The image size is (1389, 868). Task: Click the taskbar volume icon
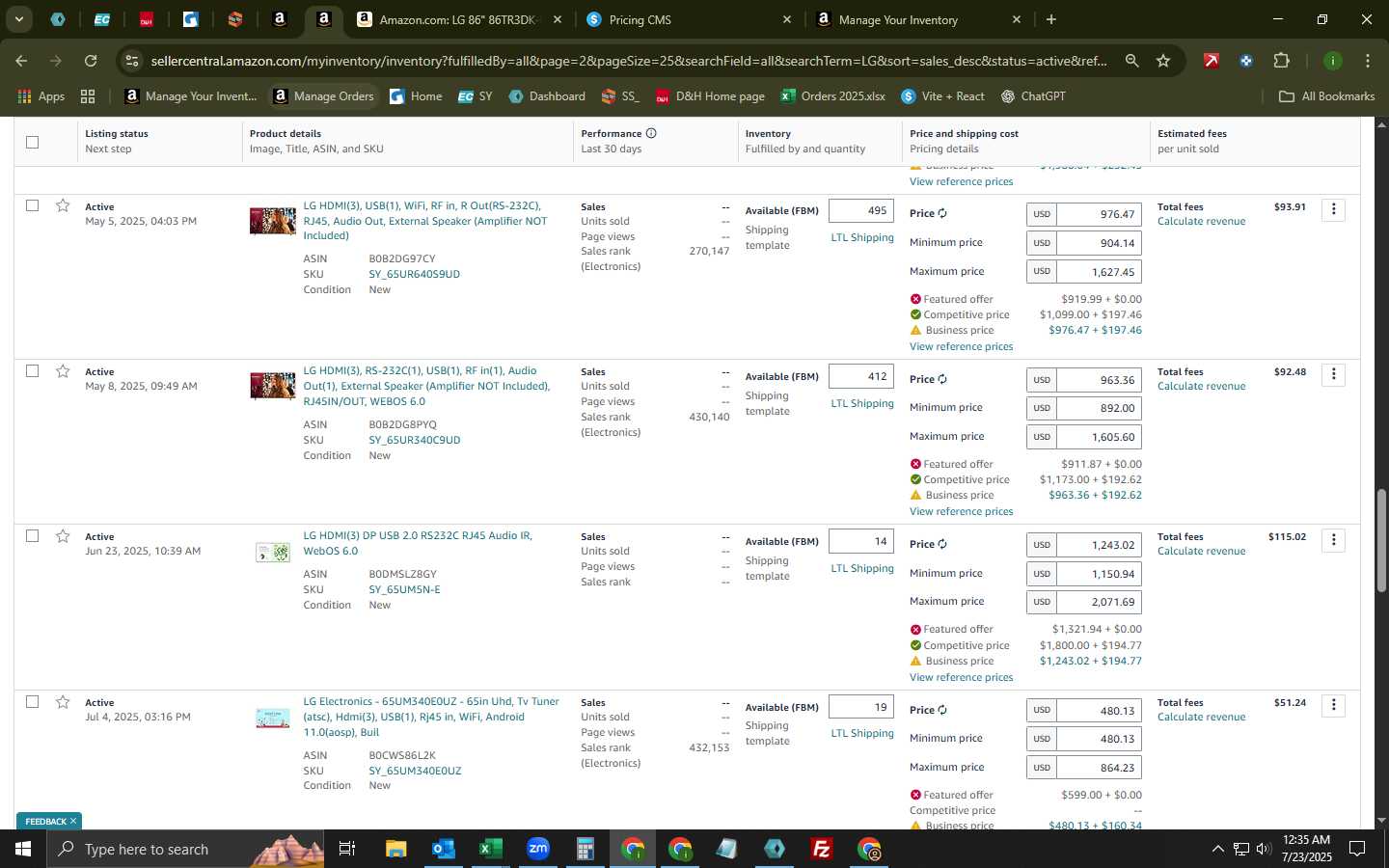click(x=1263, y=849)
